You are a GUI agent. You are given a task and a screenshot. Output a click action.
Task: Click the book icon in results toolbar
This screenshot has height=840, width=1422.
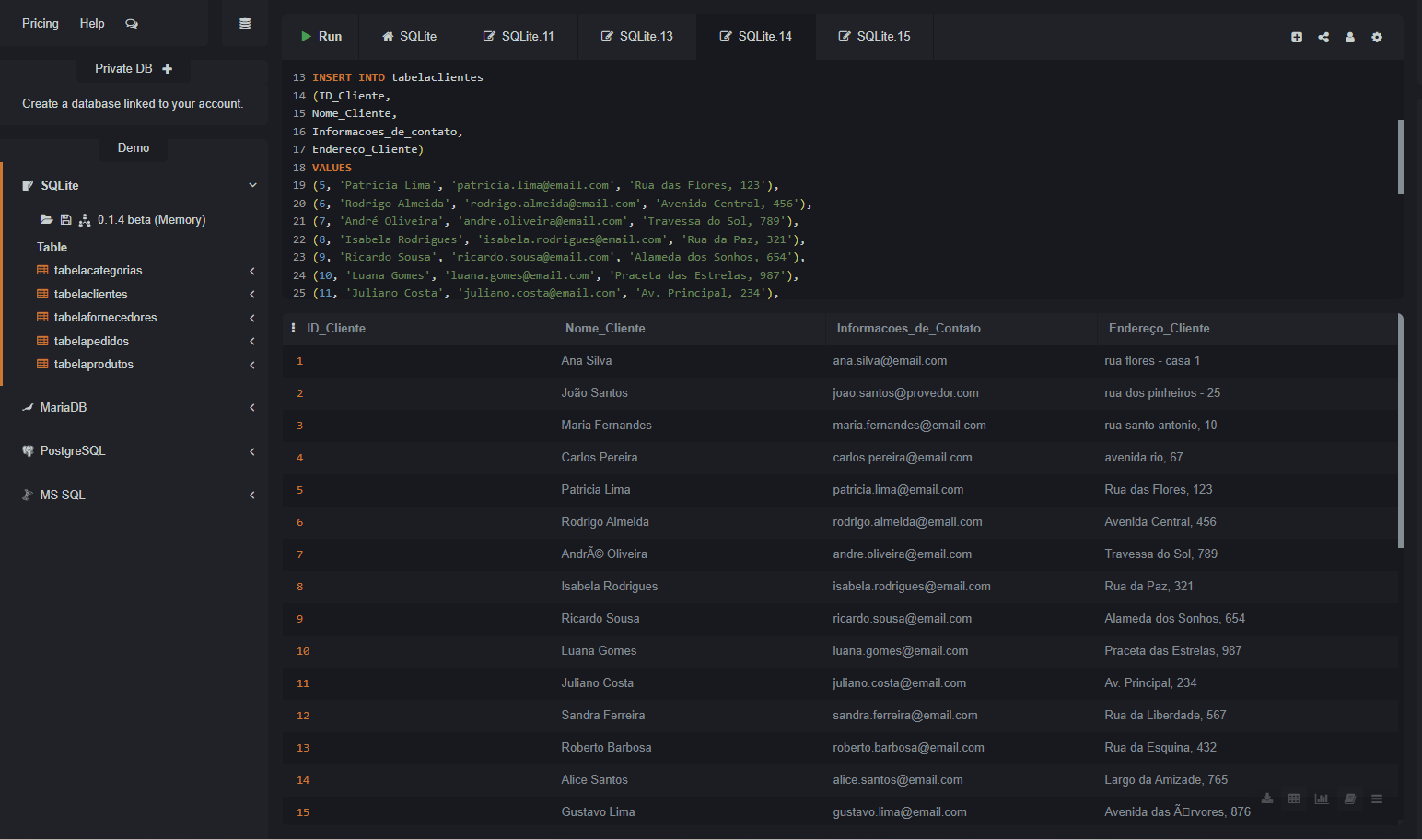1349,799
